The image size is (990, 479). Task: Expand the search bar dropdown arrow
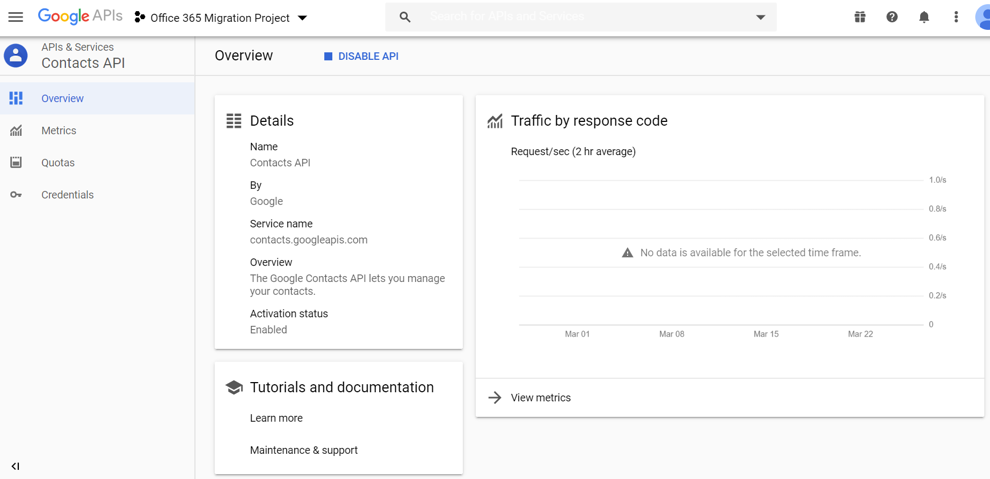(761, 17)
